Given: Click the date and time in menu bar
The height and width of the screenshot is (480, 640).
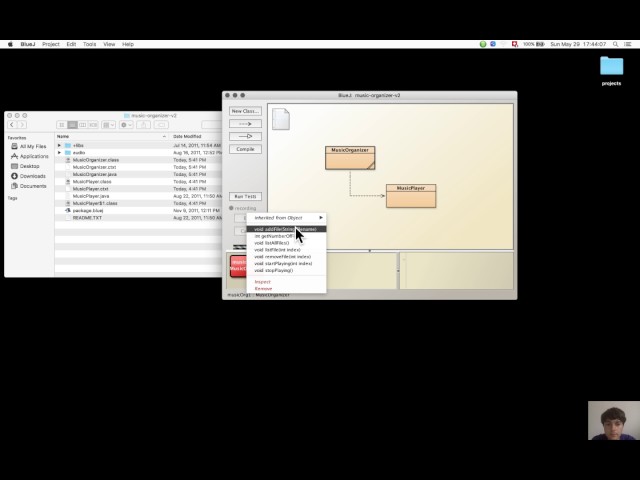Looking at the screenshot, I should point(578,44).
